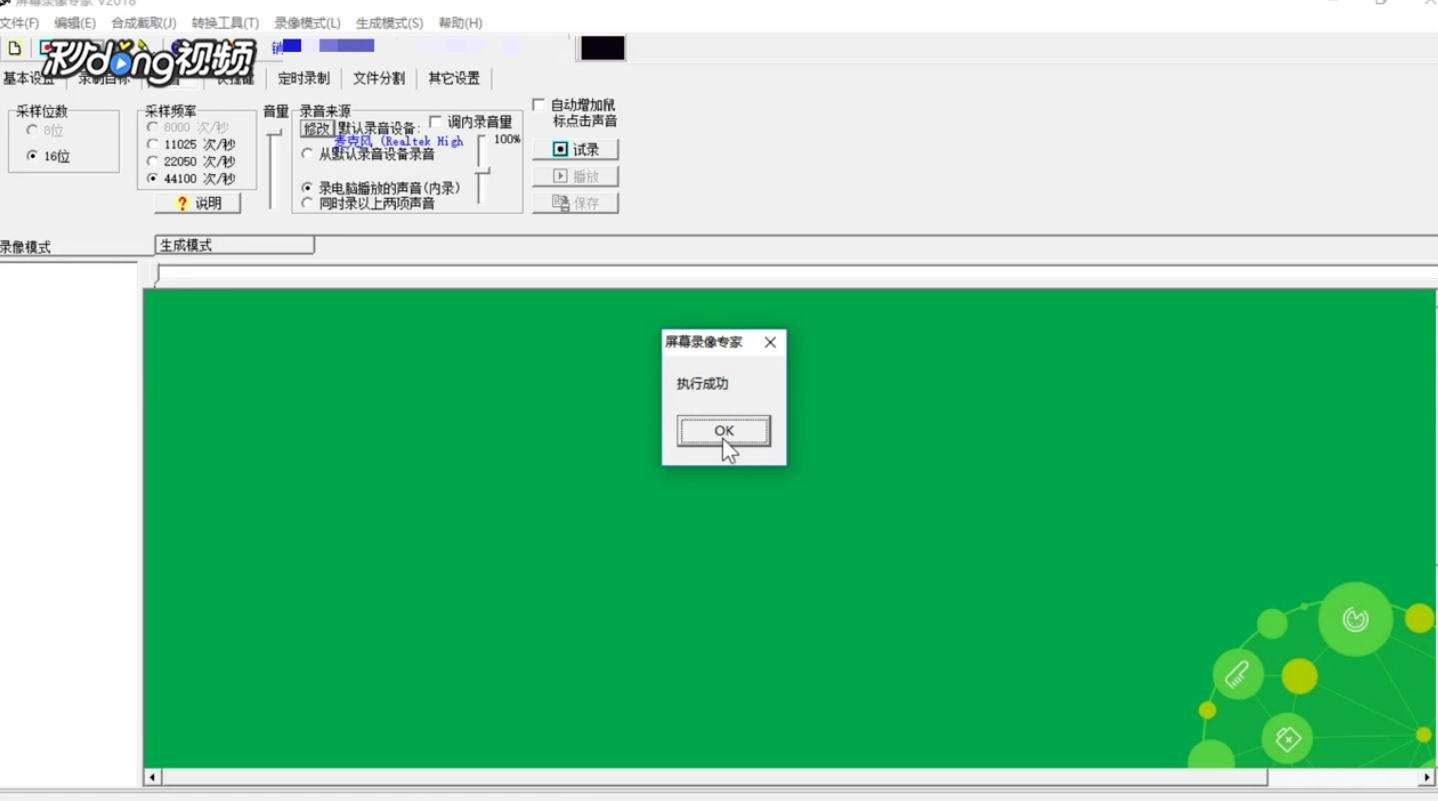Open the 帮助(H) menu
The image size is (1438, 801).
click(460, 23)
